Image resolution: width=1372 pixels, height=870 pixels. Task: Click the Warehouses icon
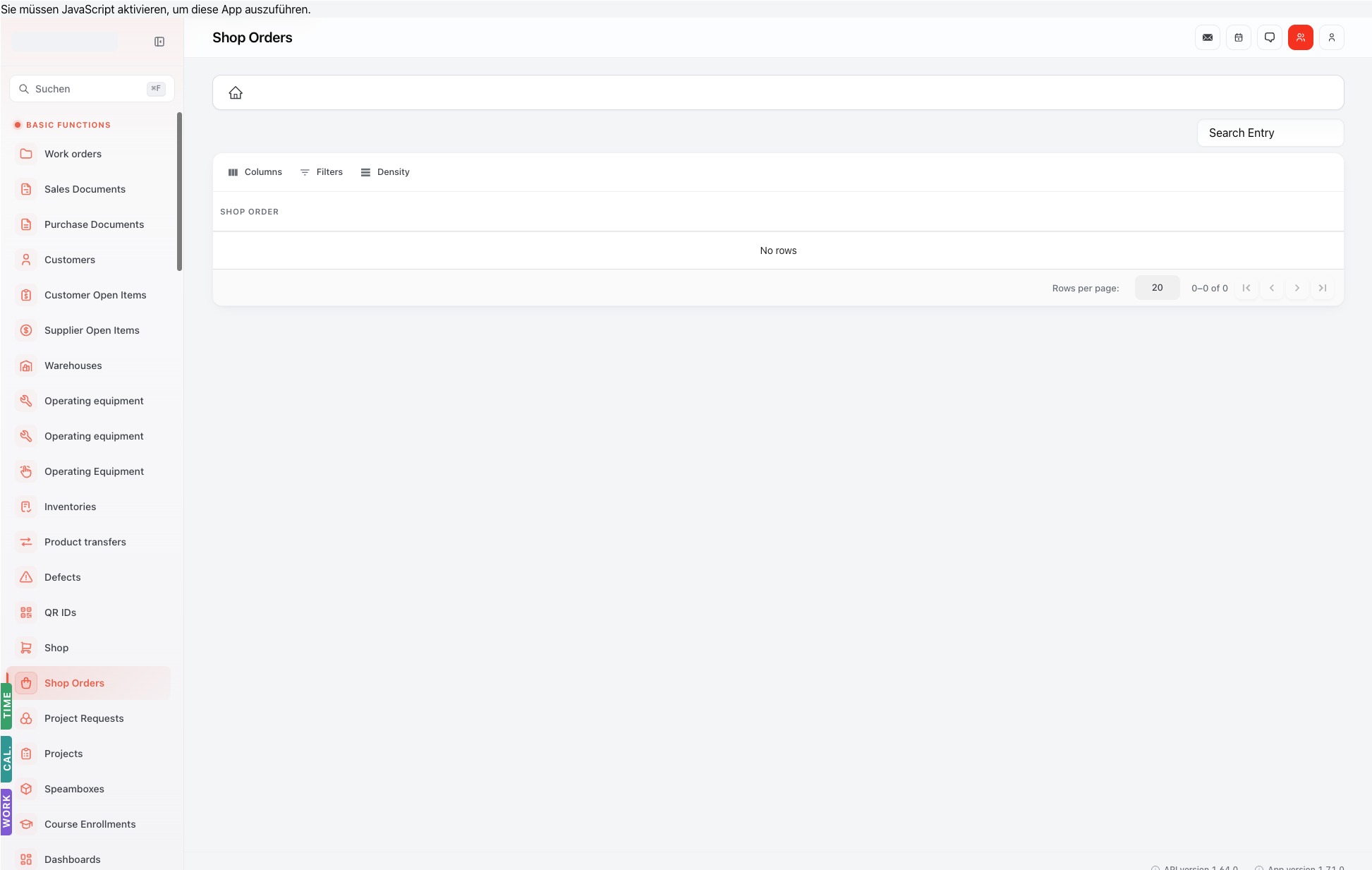26,365
